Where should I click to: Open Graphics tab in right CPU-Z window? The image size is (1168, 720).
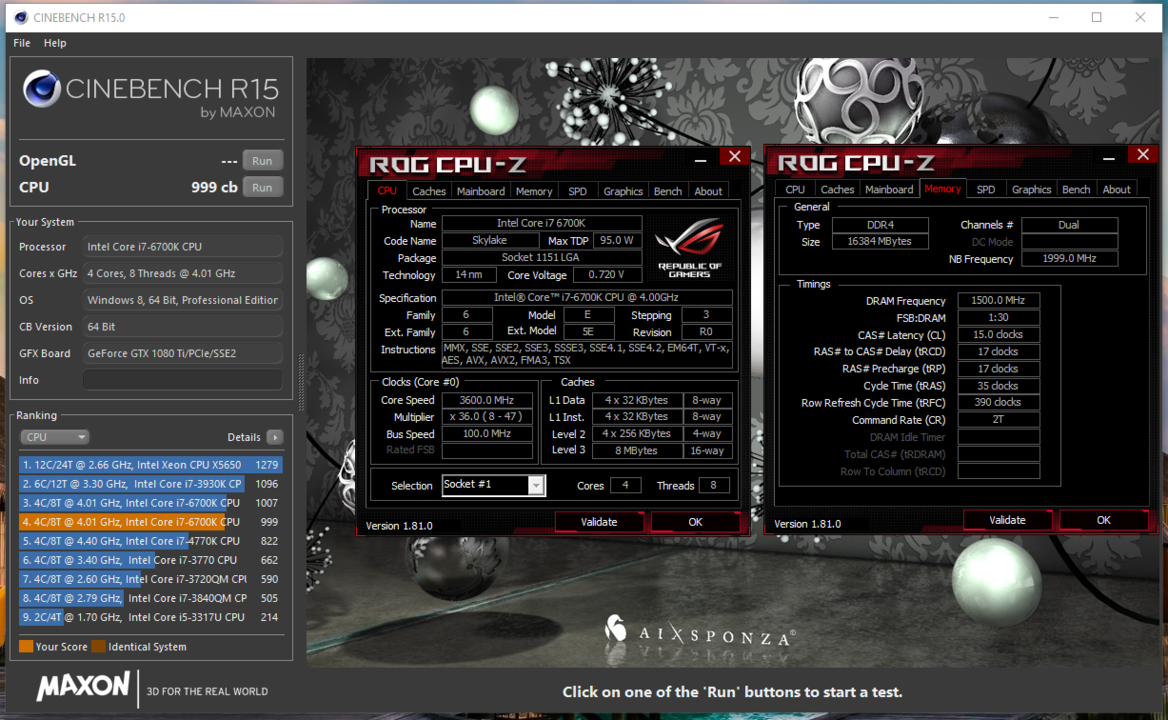pos(1031,189)
